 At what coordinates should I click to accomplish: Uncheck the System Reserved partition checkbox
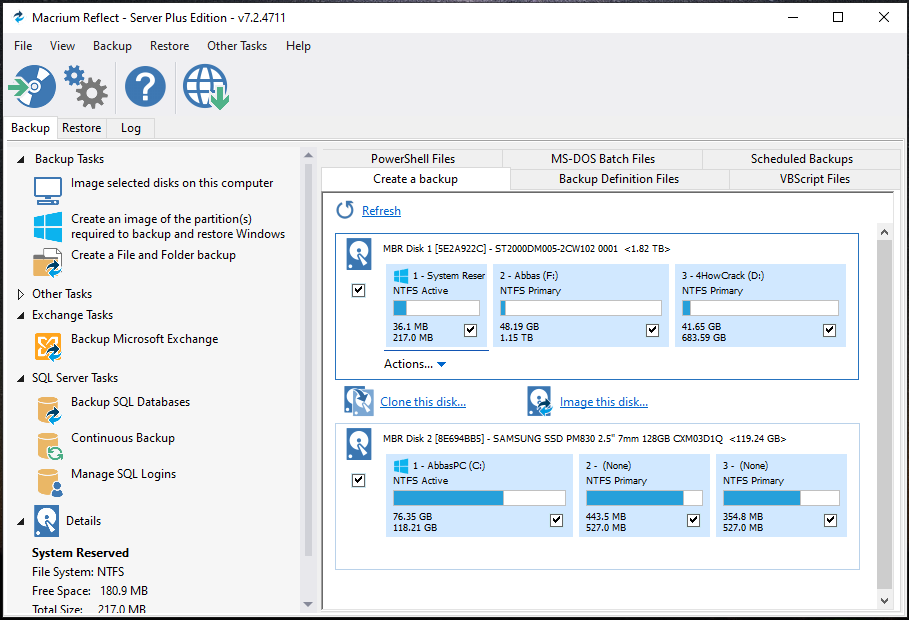(x=470, y=330)
